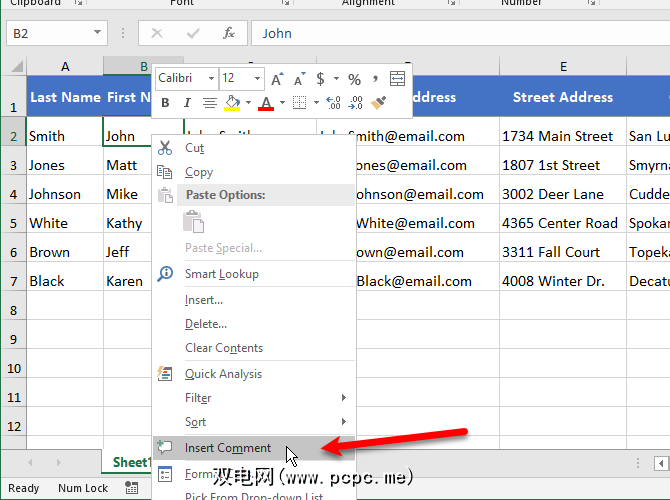Click the macro recording icon in status bar
670x500 pixels.
132,488
